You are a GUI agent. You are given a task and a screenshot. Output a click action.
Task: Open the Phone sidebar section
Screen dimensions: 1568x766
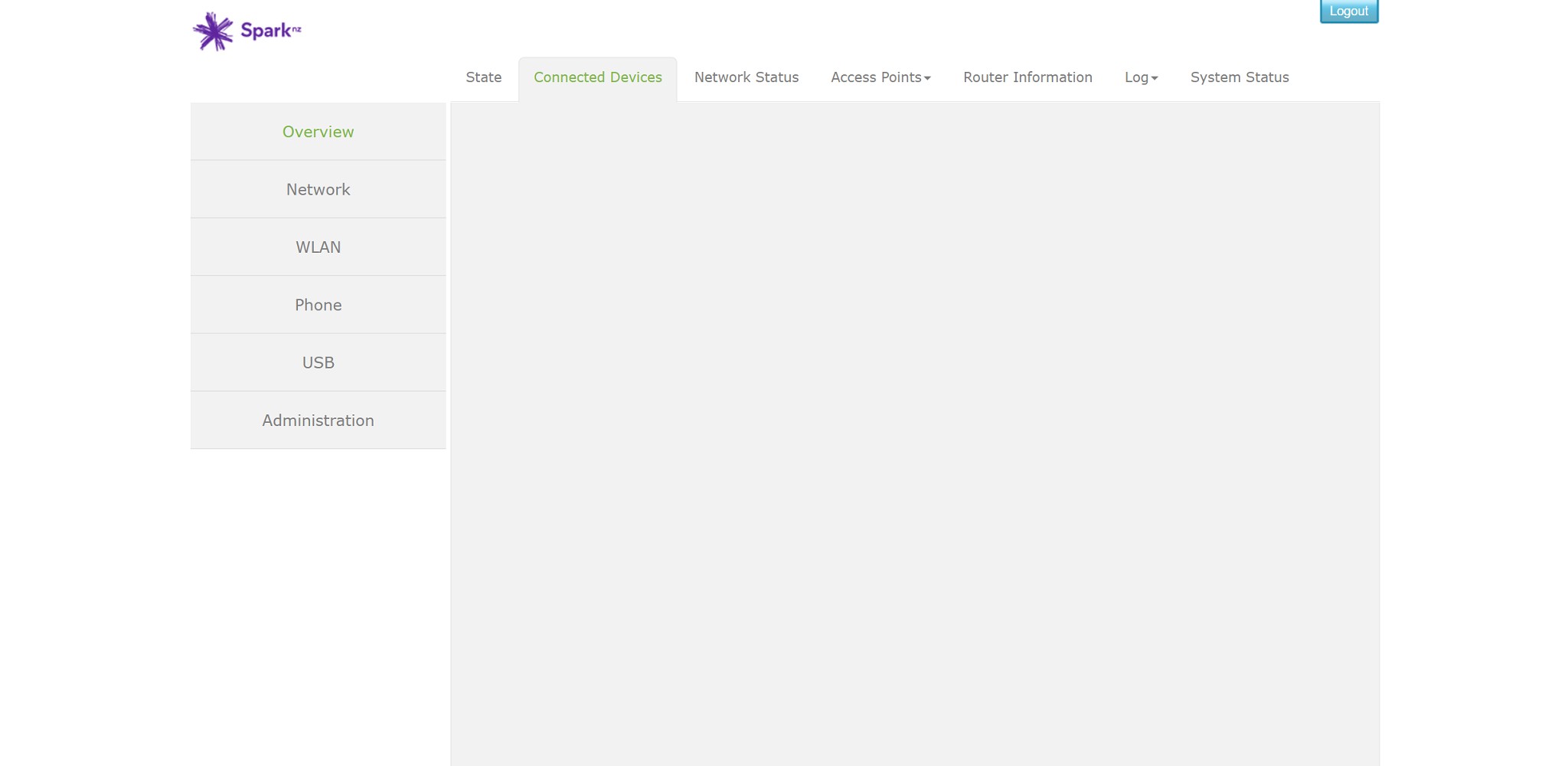(x=318, y=305)
